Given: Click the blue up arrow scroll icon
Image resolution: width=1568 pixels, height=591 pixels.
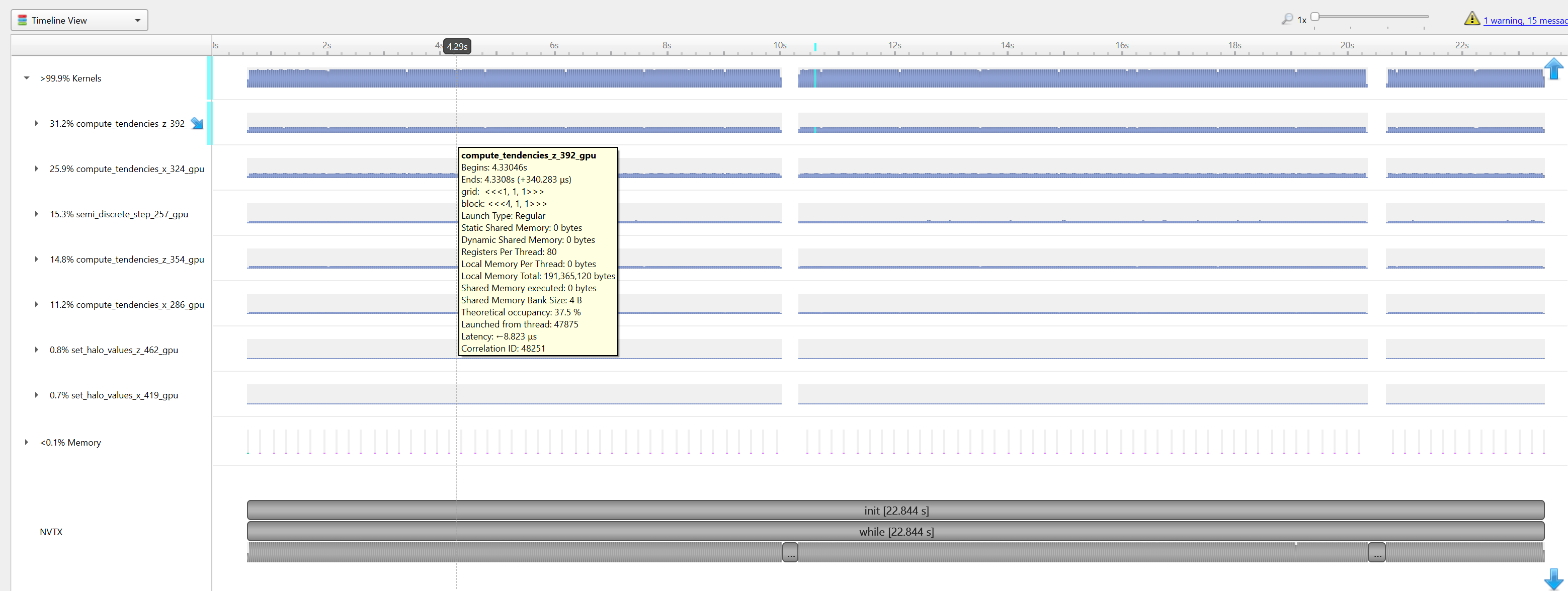Looking at the screenshot, I should (x=1553, y=69).
